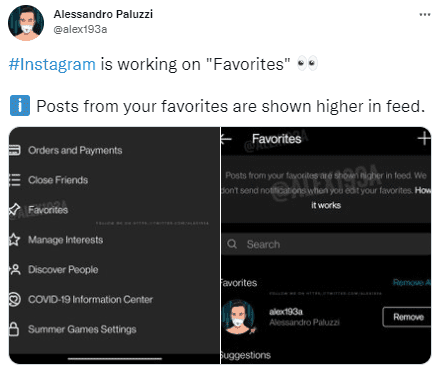Select the Manage Interests menu entry
This screenshot has width=438, height=372.
[x=66, y=240]
